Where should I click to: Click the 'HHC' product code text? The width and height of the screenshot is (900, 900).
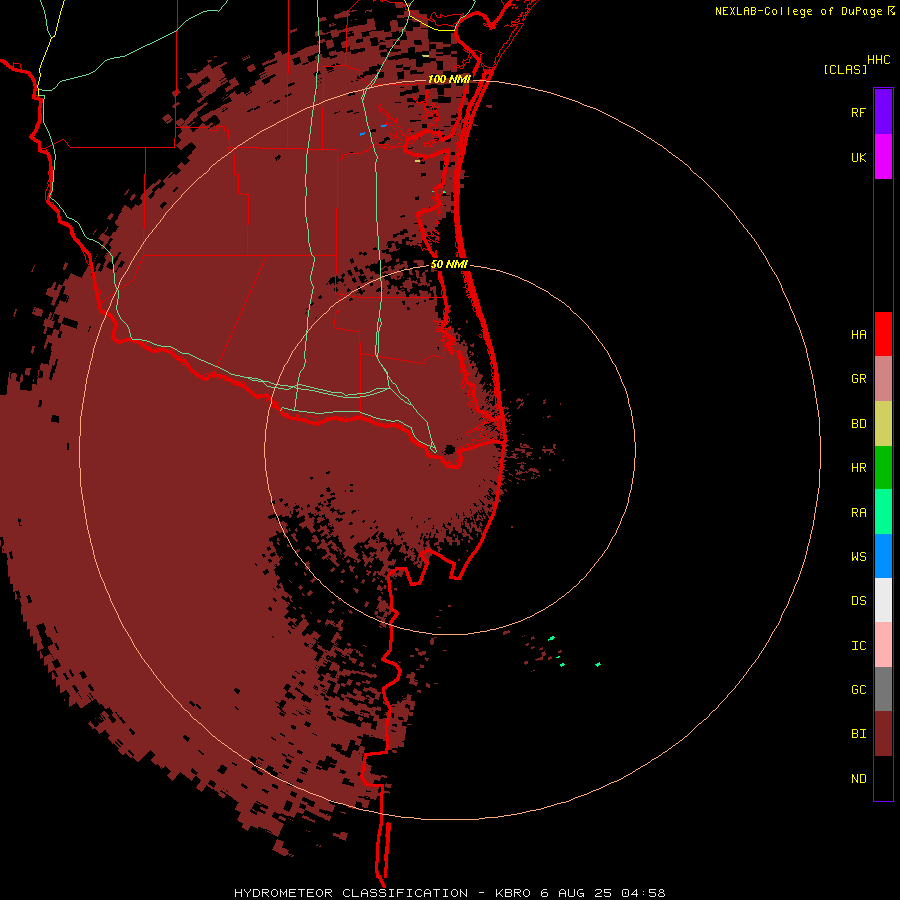(878, 60)
